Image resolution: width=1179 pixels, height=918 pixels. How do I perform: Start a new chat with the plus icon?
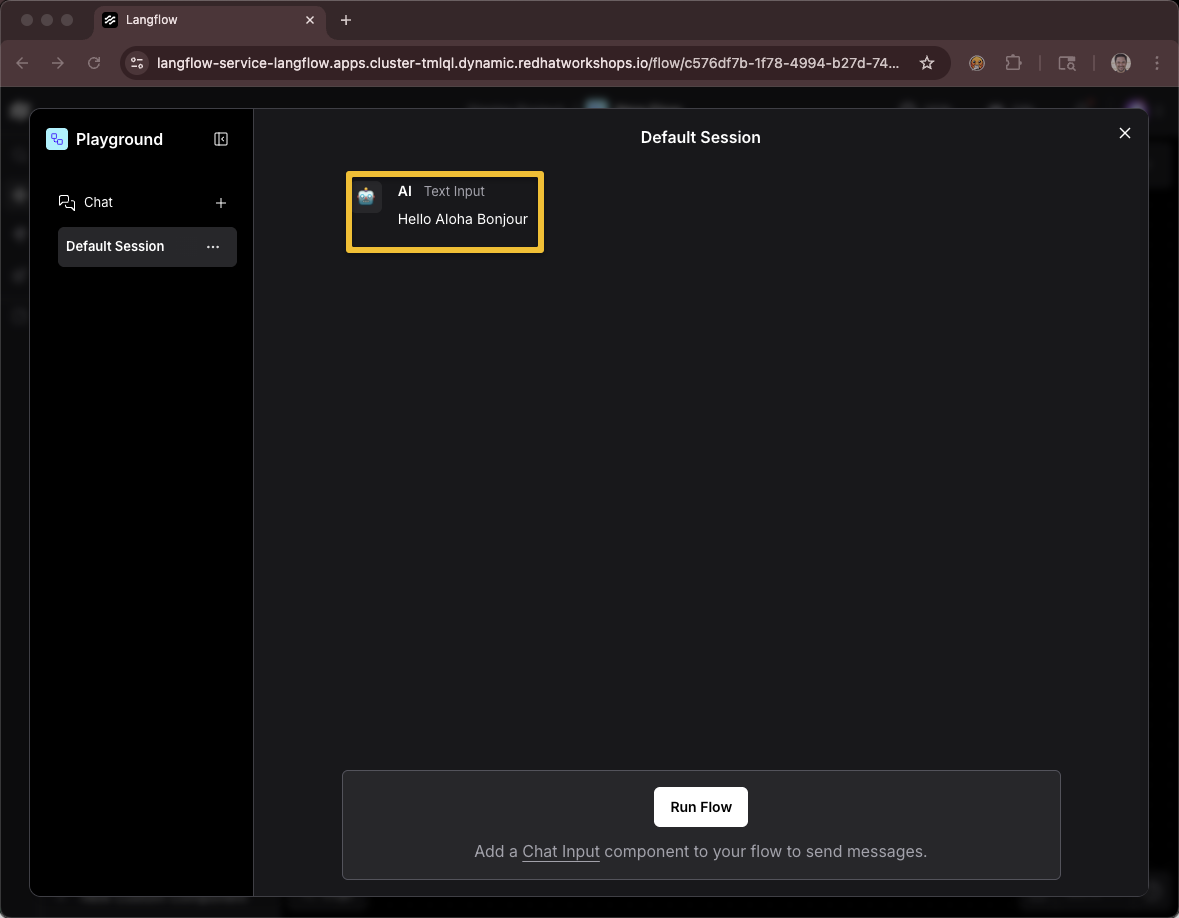(220, 203)
